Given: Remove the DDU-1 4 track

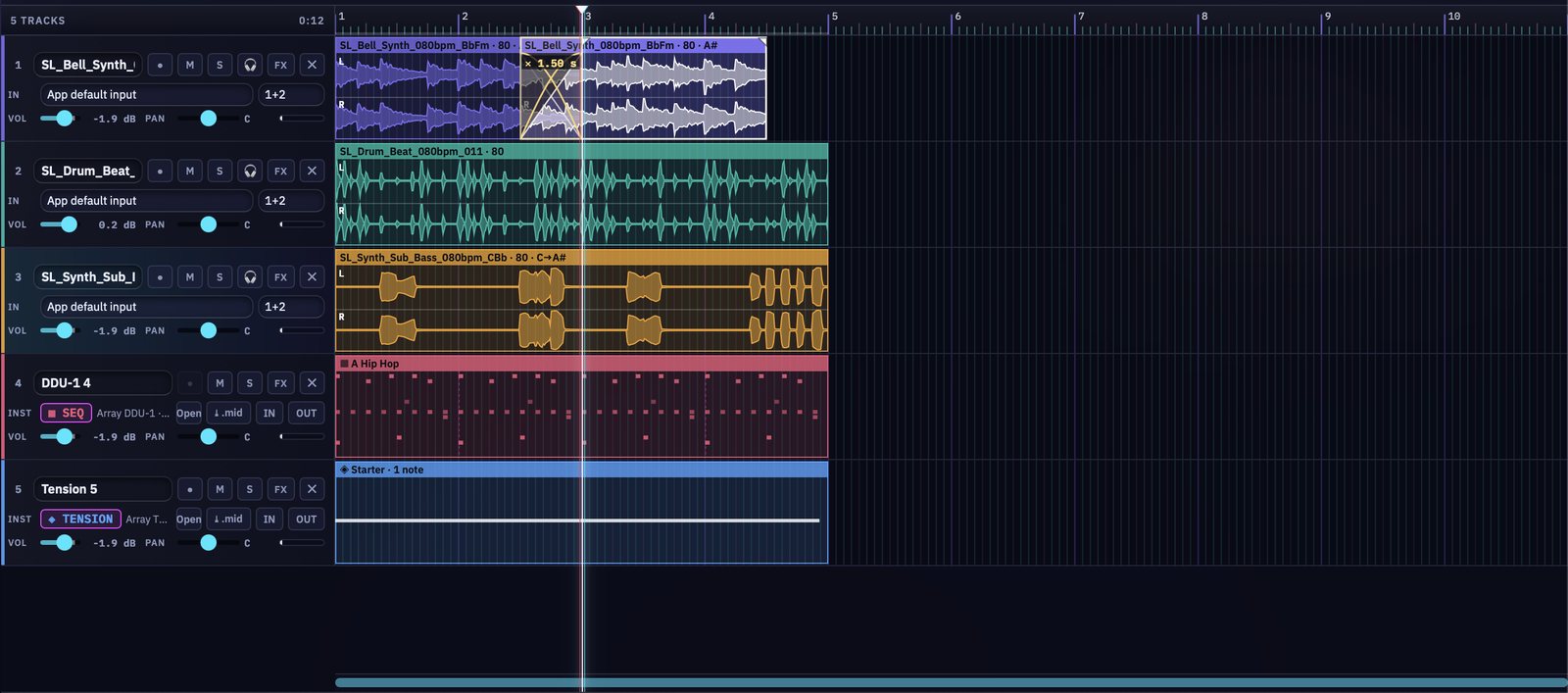Looking at the screenshot, I should click(x=312, y=383).
